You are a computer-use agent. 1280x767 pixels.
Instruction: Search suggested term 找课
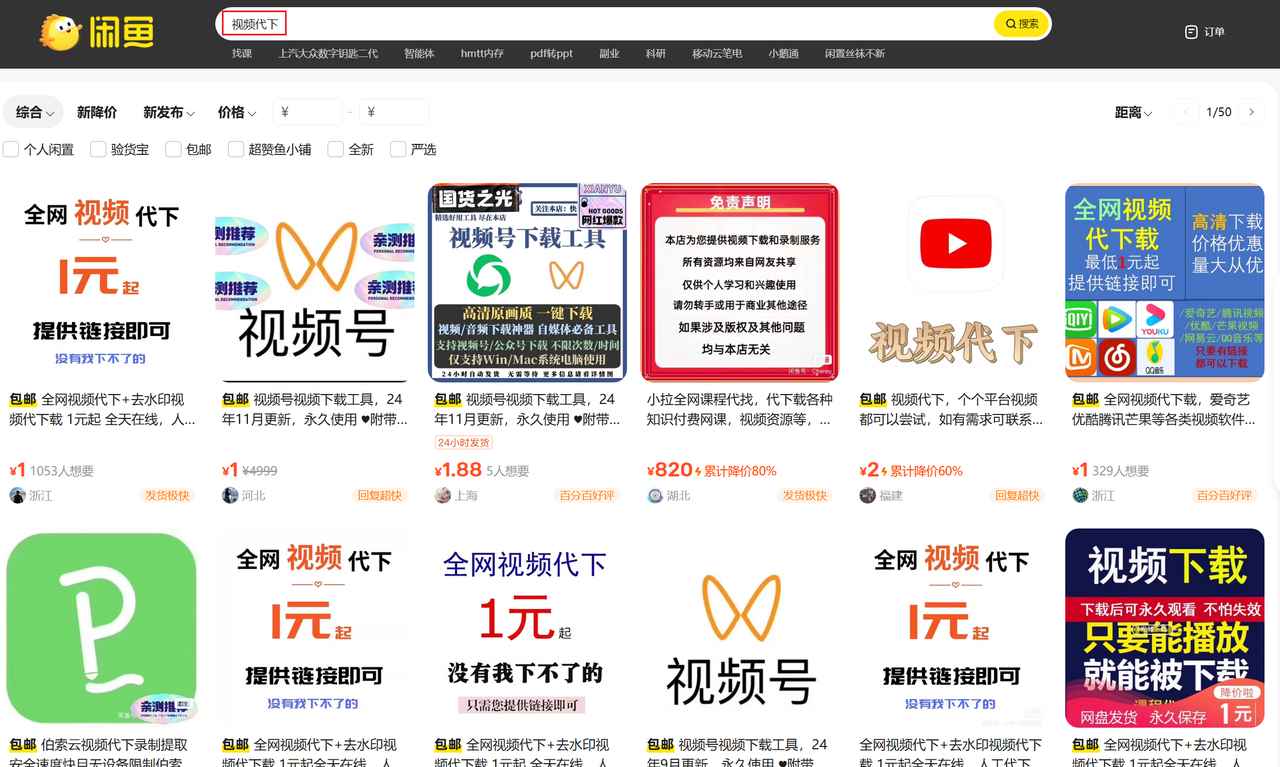click(x=242, y=53)
